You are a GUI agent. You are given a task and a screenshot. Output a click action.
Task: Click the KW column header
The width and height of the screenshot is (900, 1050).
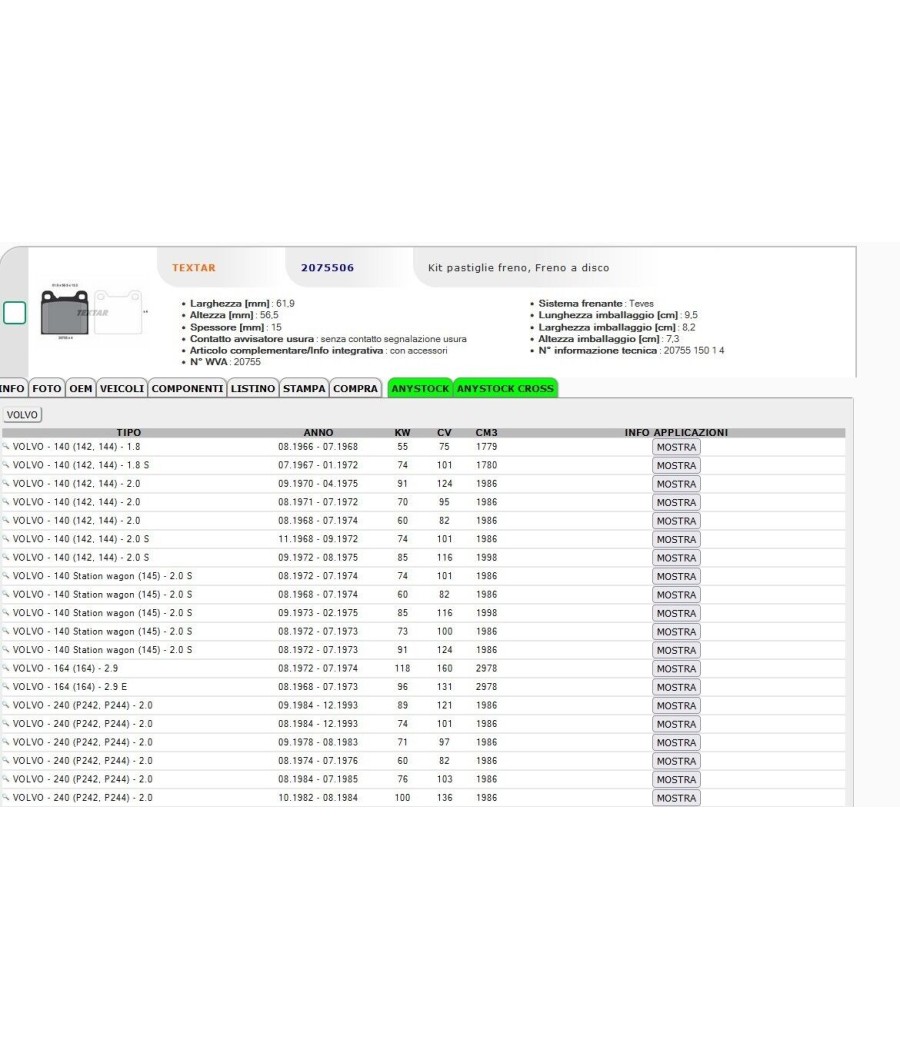(x=402, y=433)
